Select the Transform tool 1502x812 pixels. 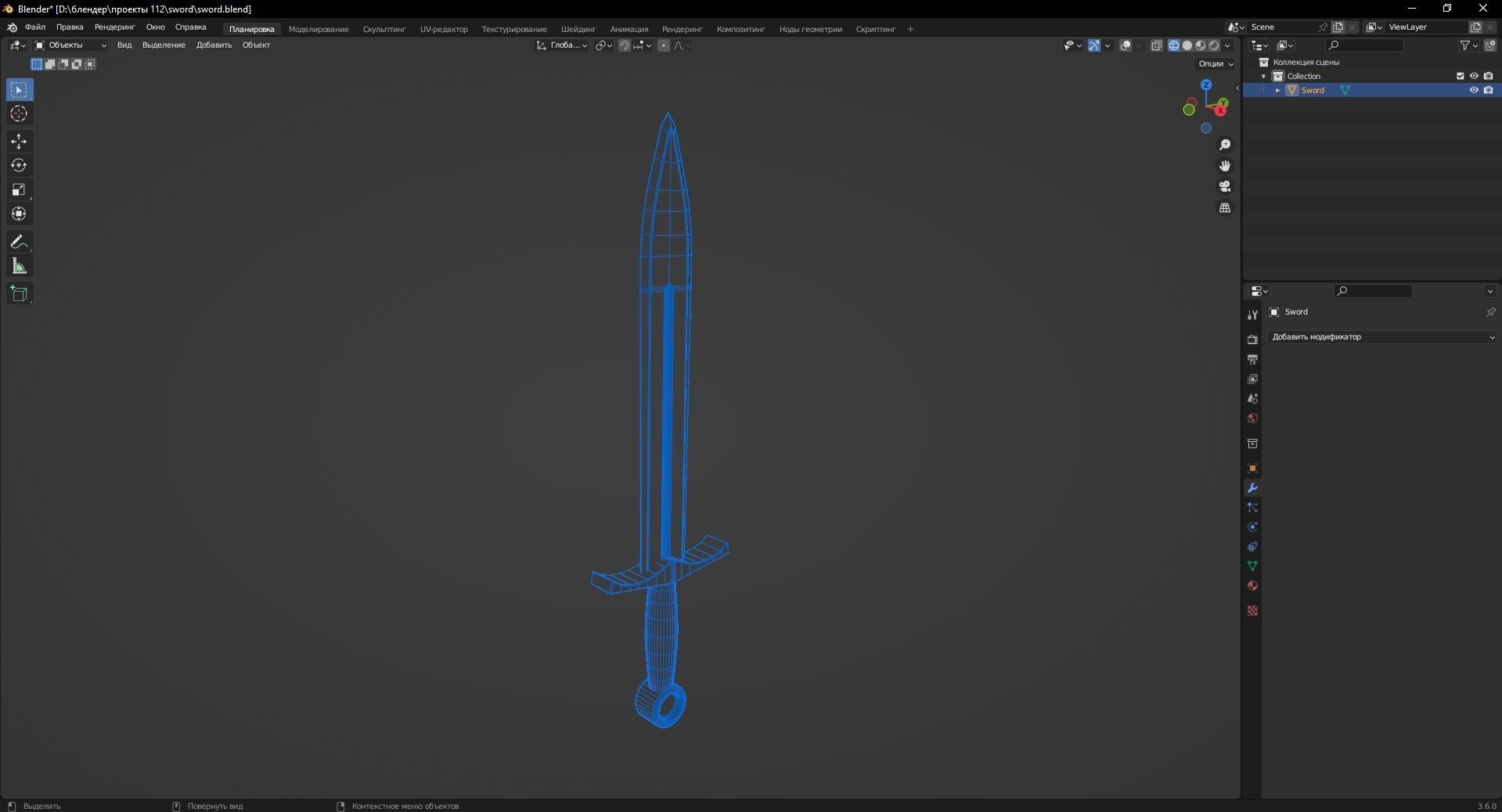(x=20, y=214)
